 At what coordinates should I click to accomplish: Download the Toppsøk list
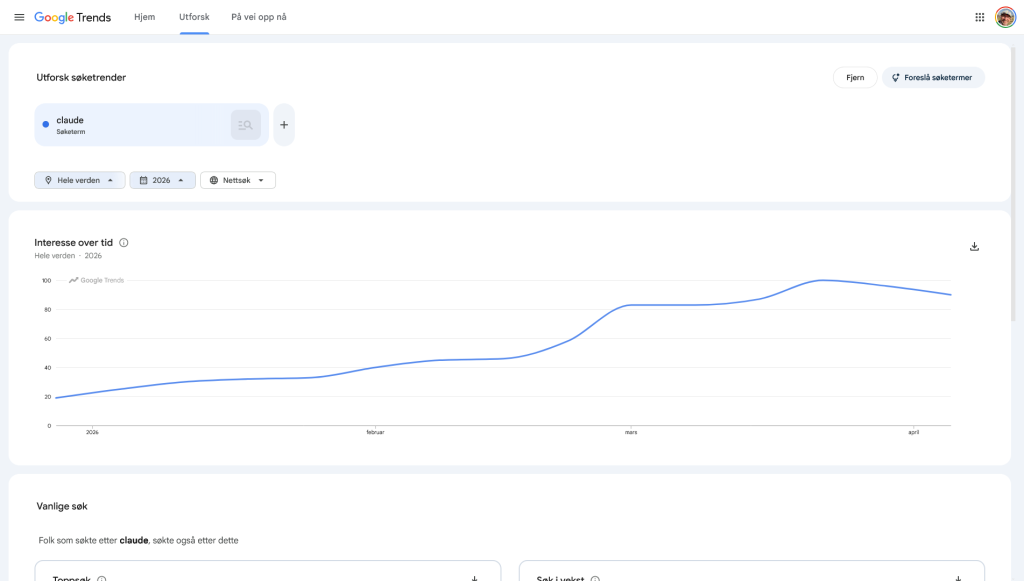tap(475, 578)
